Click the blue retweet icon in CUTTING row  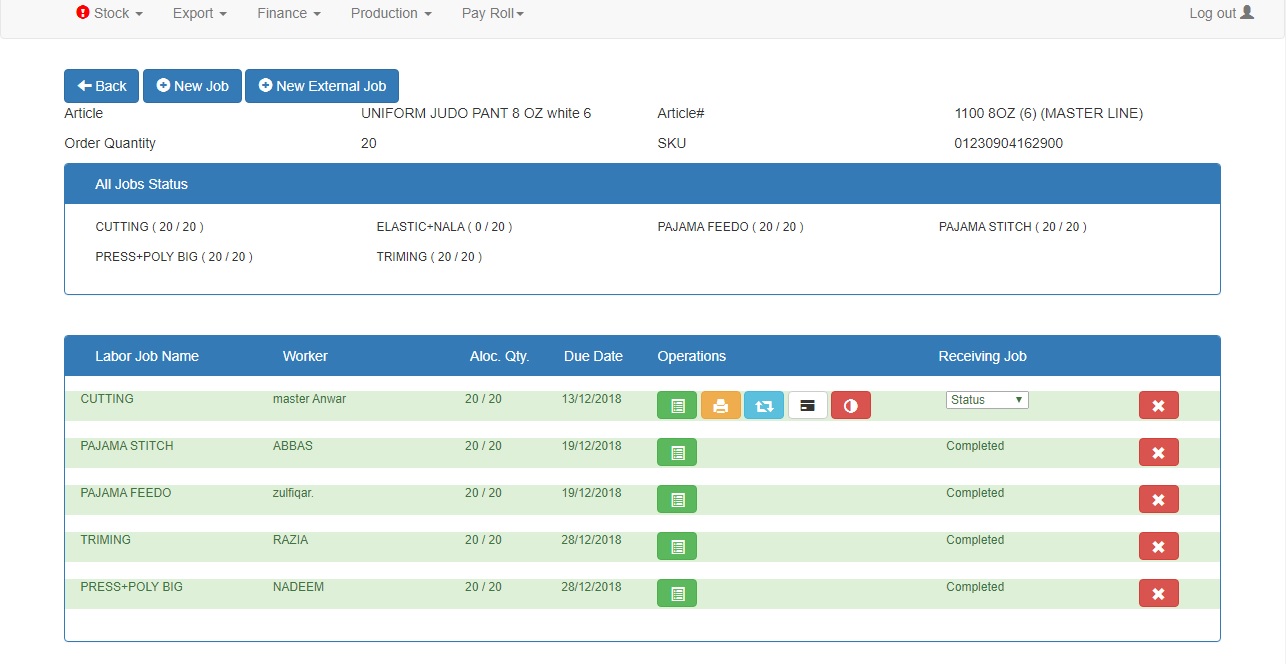764,405
